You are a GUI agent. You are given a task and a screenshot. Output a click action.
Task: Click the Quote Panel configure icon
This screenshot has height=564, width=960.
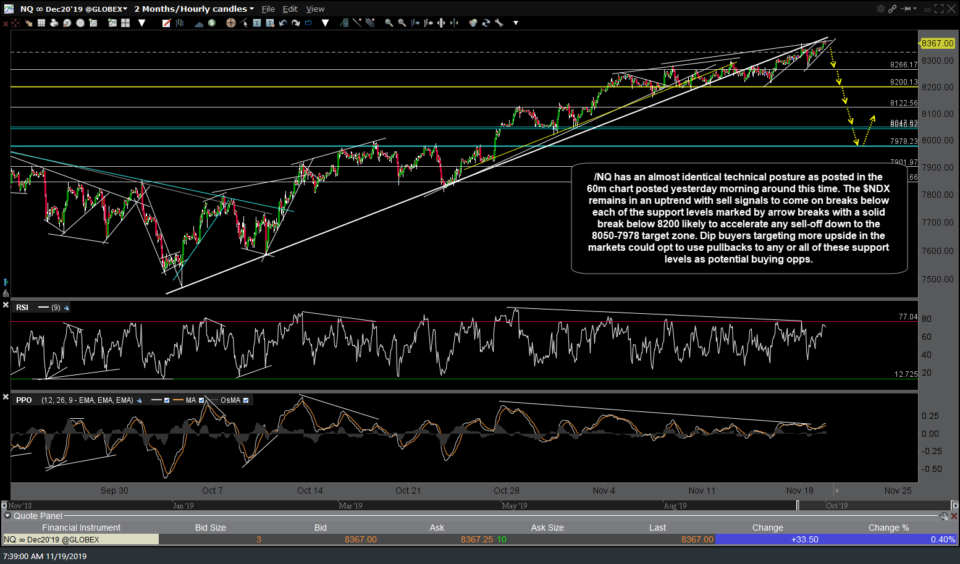click(x=943, y=516)
